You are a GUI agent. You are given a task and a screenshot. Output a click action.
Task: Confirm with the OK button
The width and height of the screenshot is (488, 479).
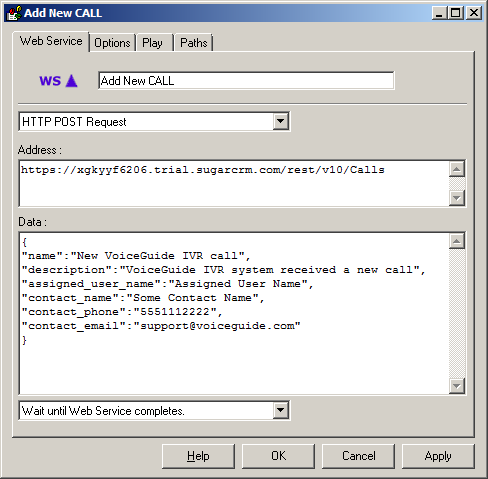tap(278, 456)
